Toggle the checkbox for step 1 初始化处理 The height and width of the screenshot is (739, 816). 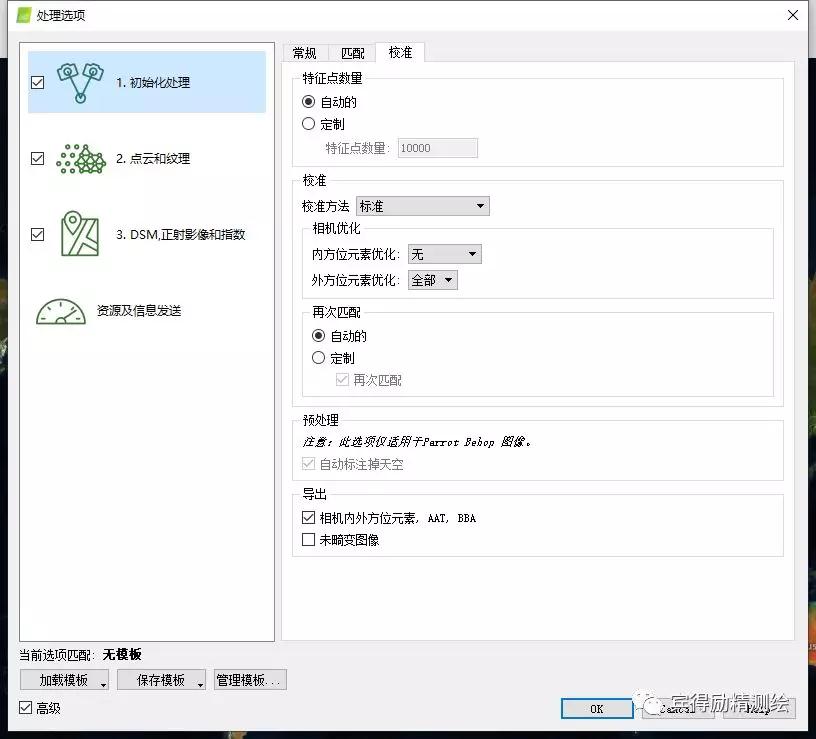[x=38, y=83]
